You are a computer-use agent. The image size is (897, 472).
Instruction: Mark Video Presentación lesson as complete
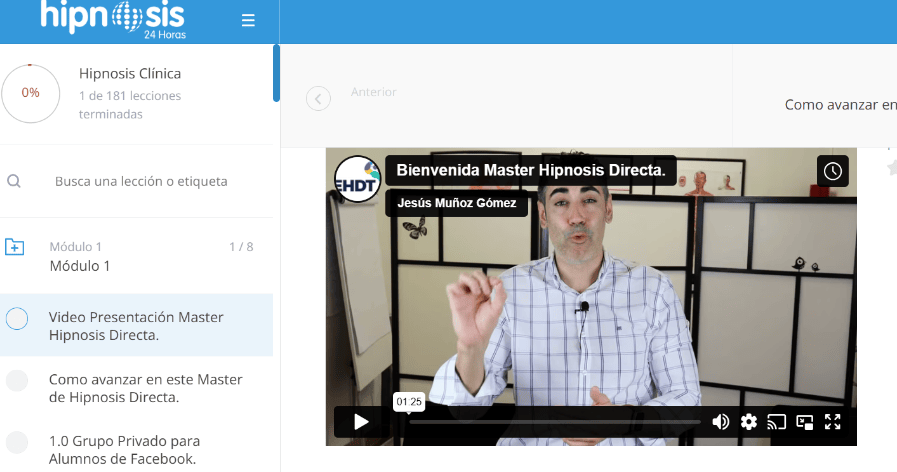point(17,319)
